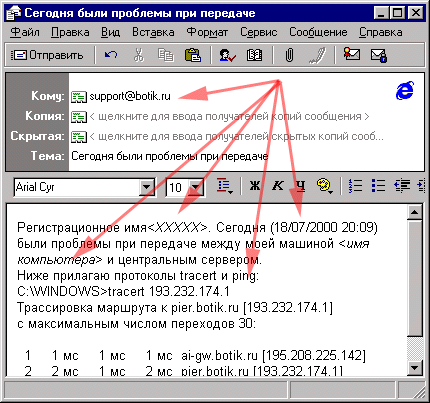Check recipient names with the person-checkmark icon
430x403 pixels.
click(227, 55)
